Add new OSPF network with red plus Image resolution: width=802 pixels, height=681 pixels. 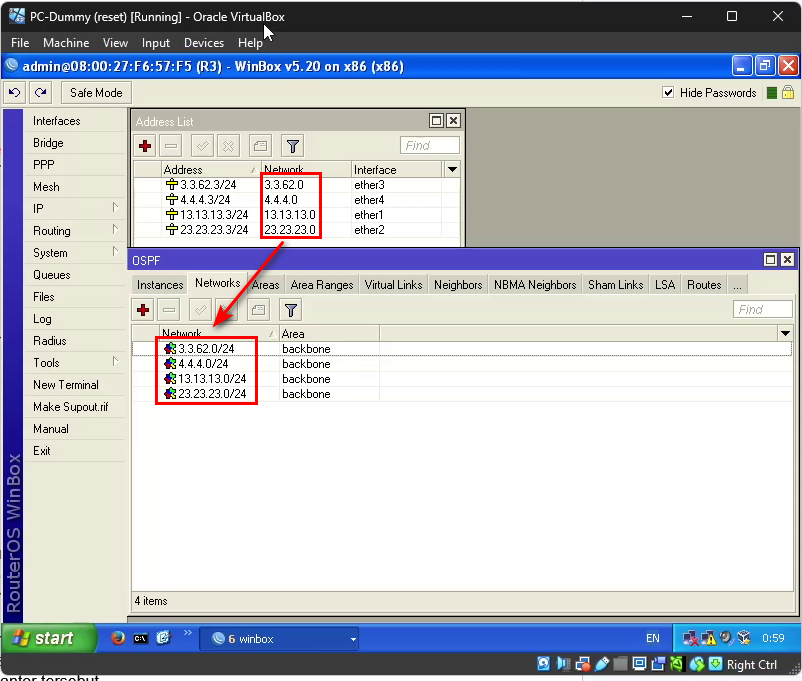point(143,310)
